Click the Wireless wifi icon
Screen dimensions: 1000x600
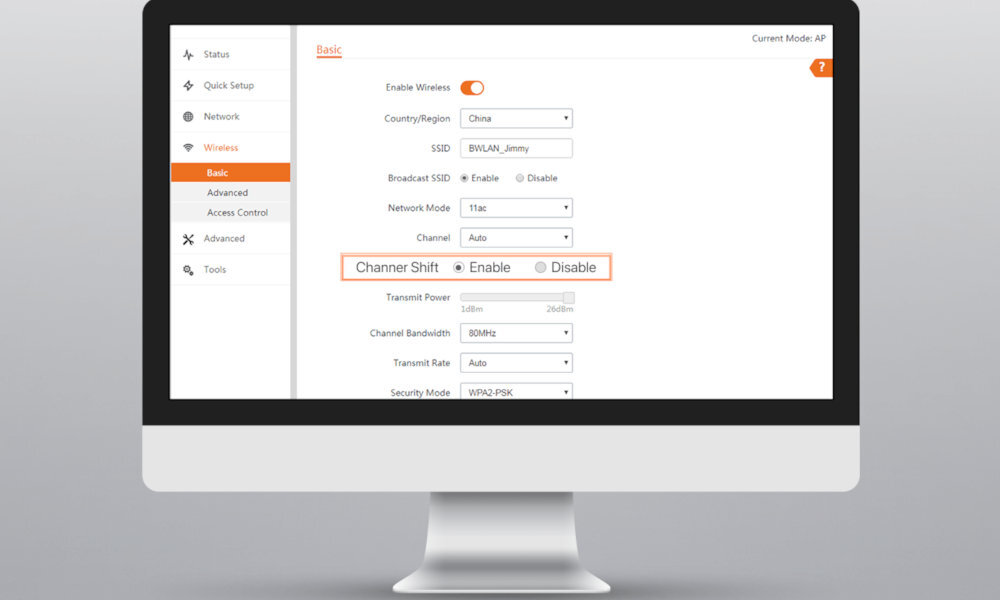point(188,148)
